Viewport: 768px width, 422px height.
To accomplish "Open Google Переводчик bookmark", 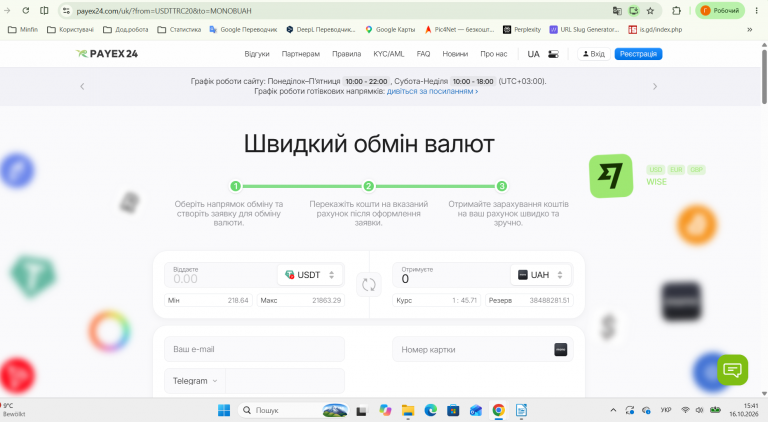I will click(243, 29).
